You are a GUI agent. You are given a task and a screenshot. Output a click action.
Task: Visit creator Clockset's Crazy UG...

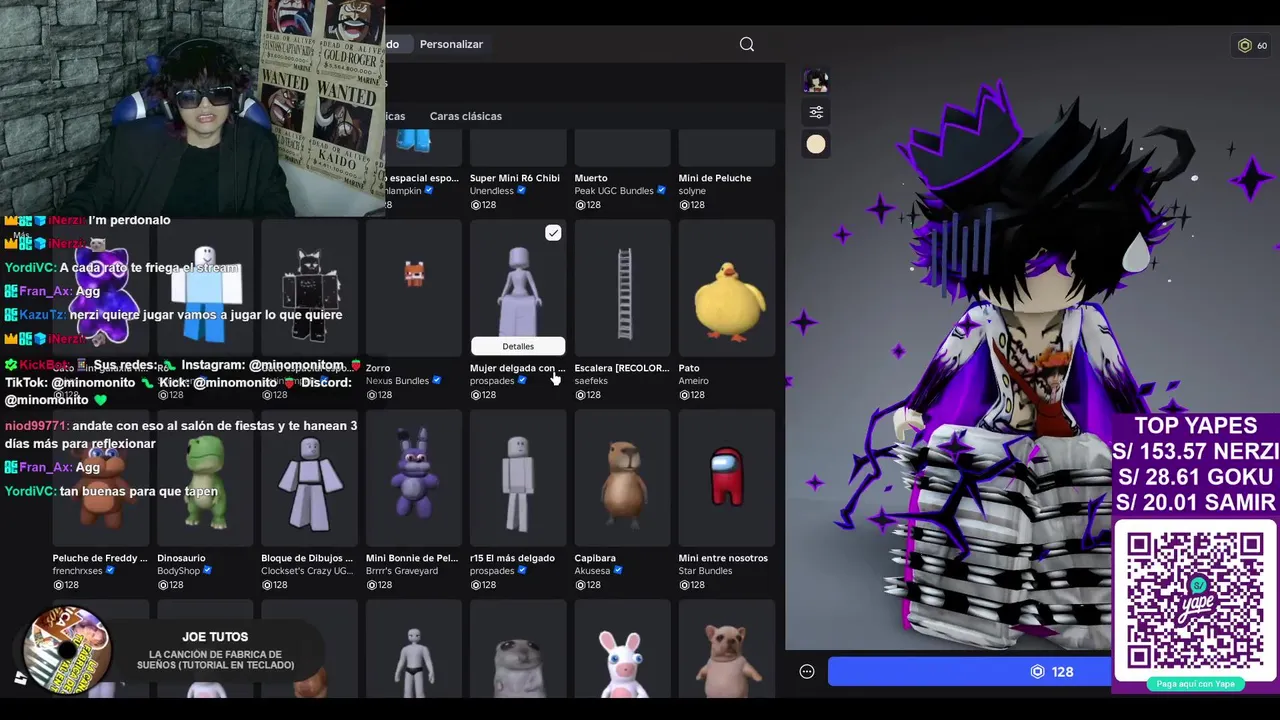307,571
